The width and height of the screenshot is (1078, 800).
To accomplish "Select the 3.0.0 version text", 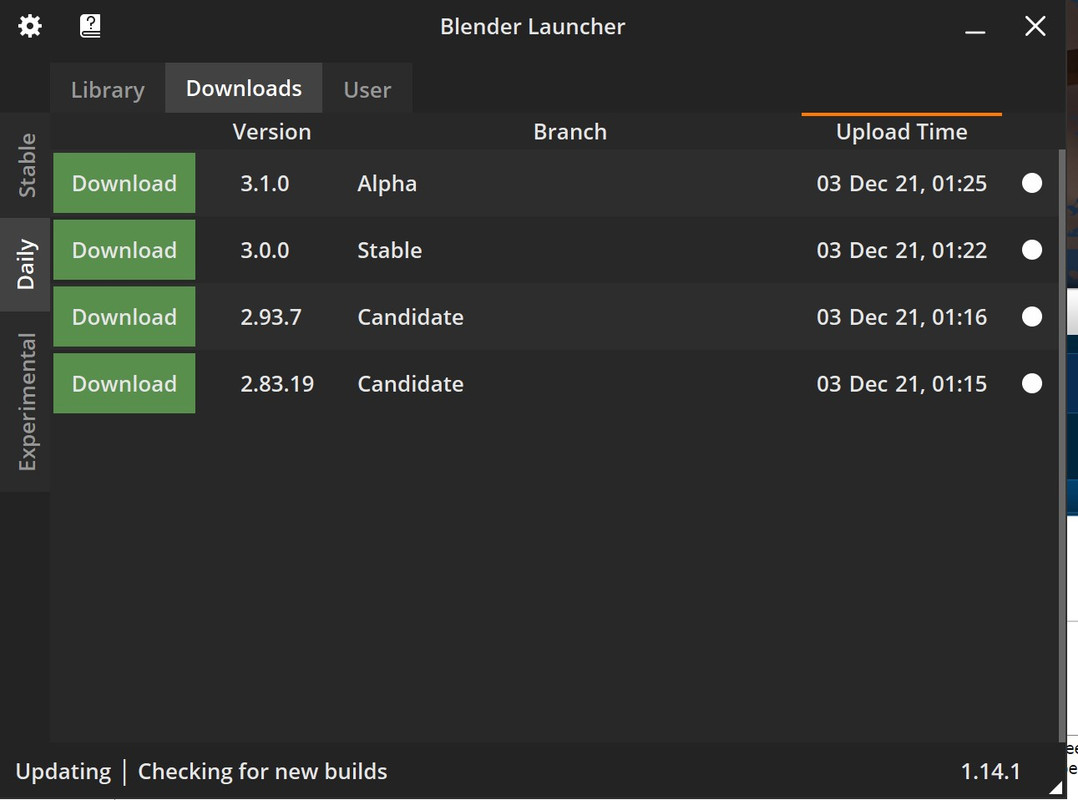I will [265, 250].
